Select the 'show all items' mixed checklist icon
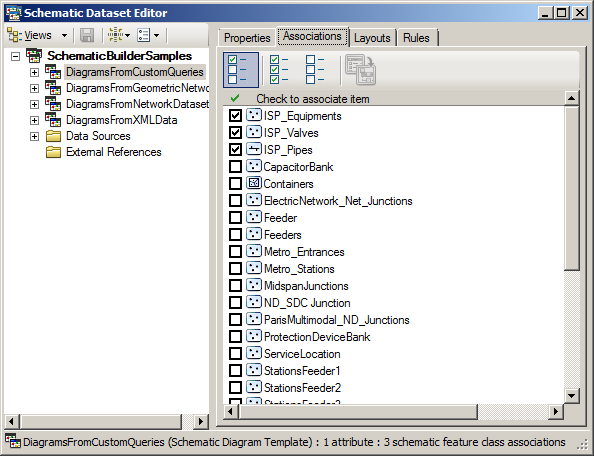Viewport: 594px width, 456px height. tap(241, 70)
